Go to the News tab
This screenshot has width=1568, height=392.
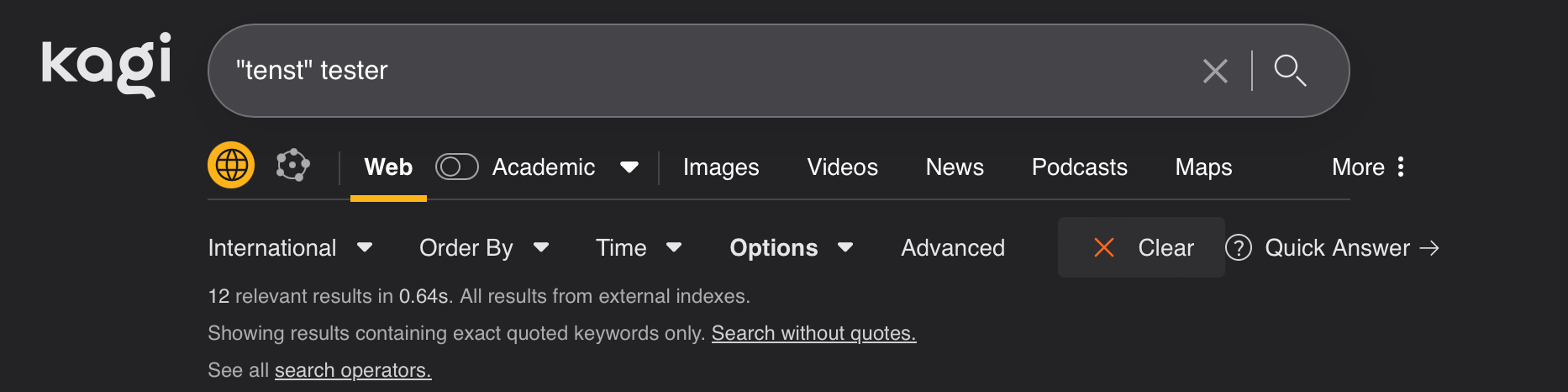click(x=955, y=167)
